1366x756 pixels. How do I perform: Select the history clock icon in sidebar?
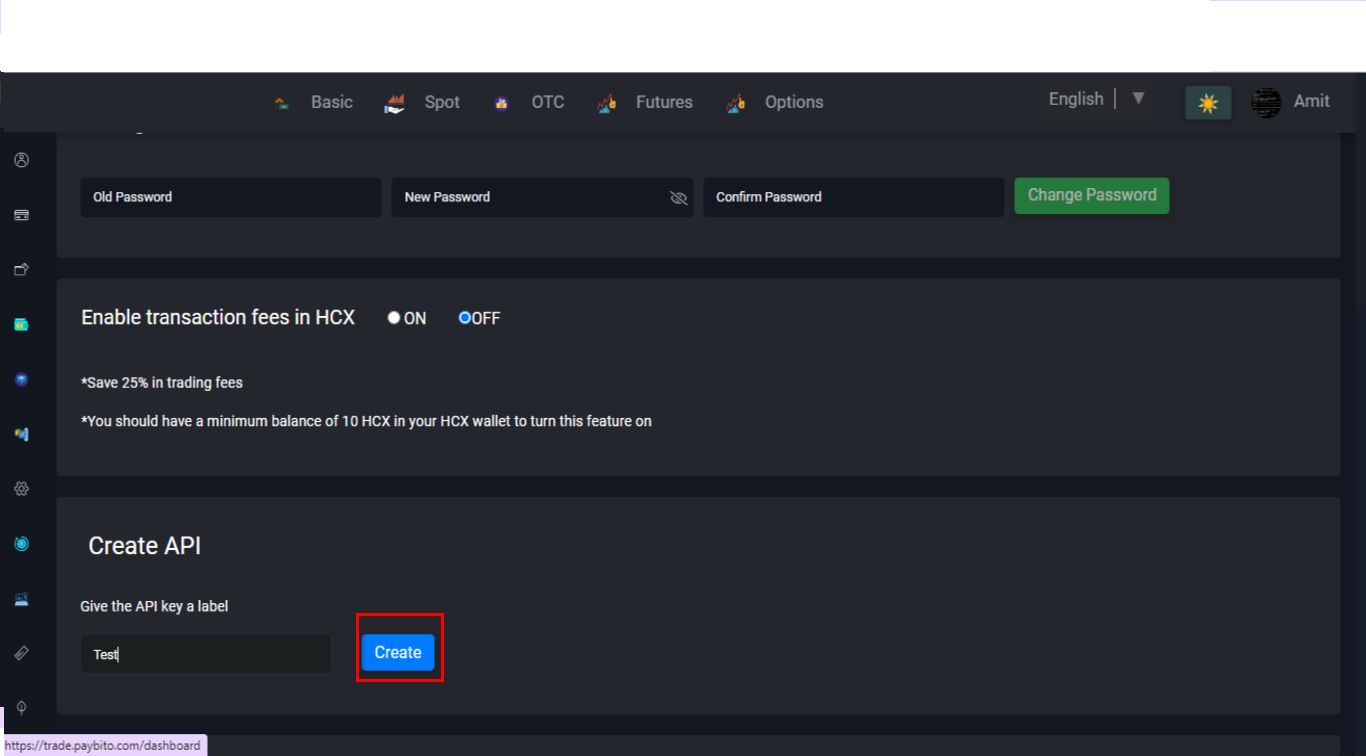21,543
